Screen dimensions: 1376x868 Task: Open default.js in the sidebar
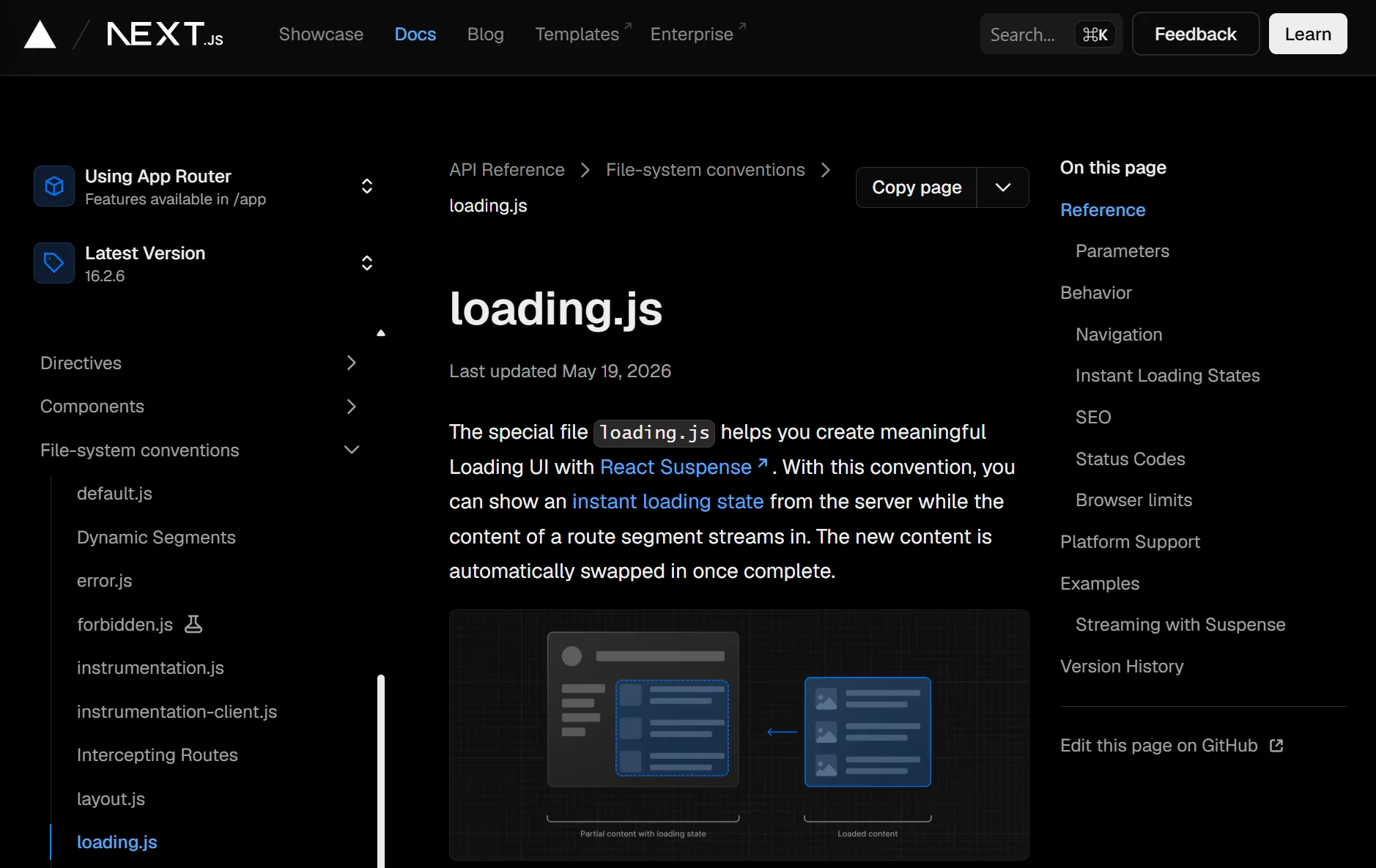click(114, 494)
